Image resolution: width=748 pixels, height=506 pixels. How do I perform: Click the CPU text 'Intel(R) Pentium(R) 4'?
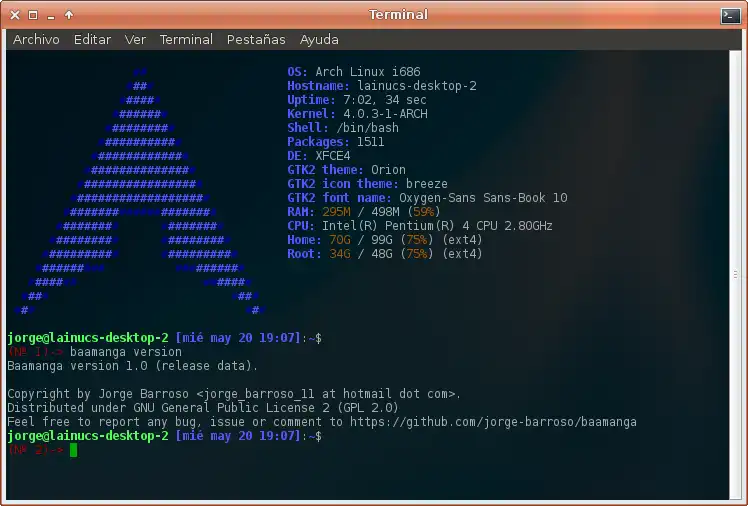[395, 226]
